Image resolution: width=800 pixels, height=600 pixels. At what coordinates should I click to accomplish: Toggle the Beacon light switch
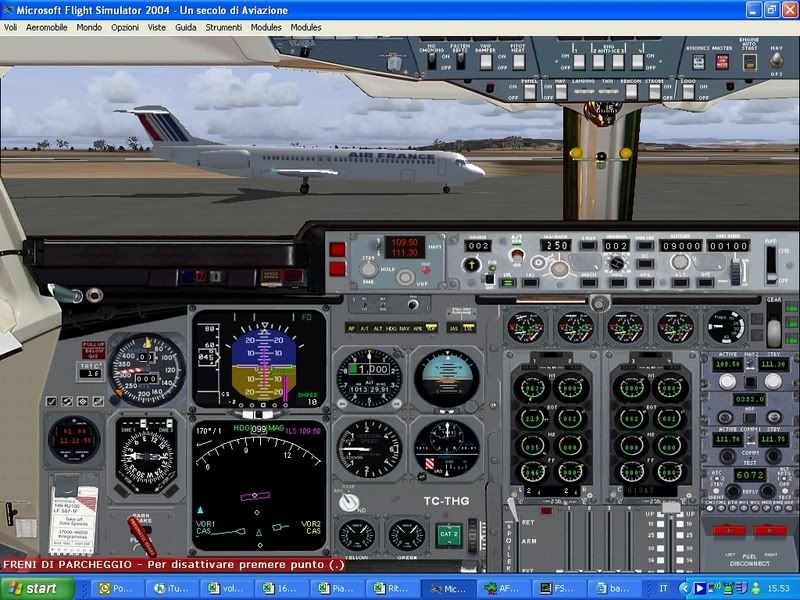click(631, 92)
